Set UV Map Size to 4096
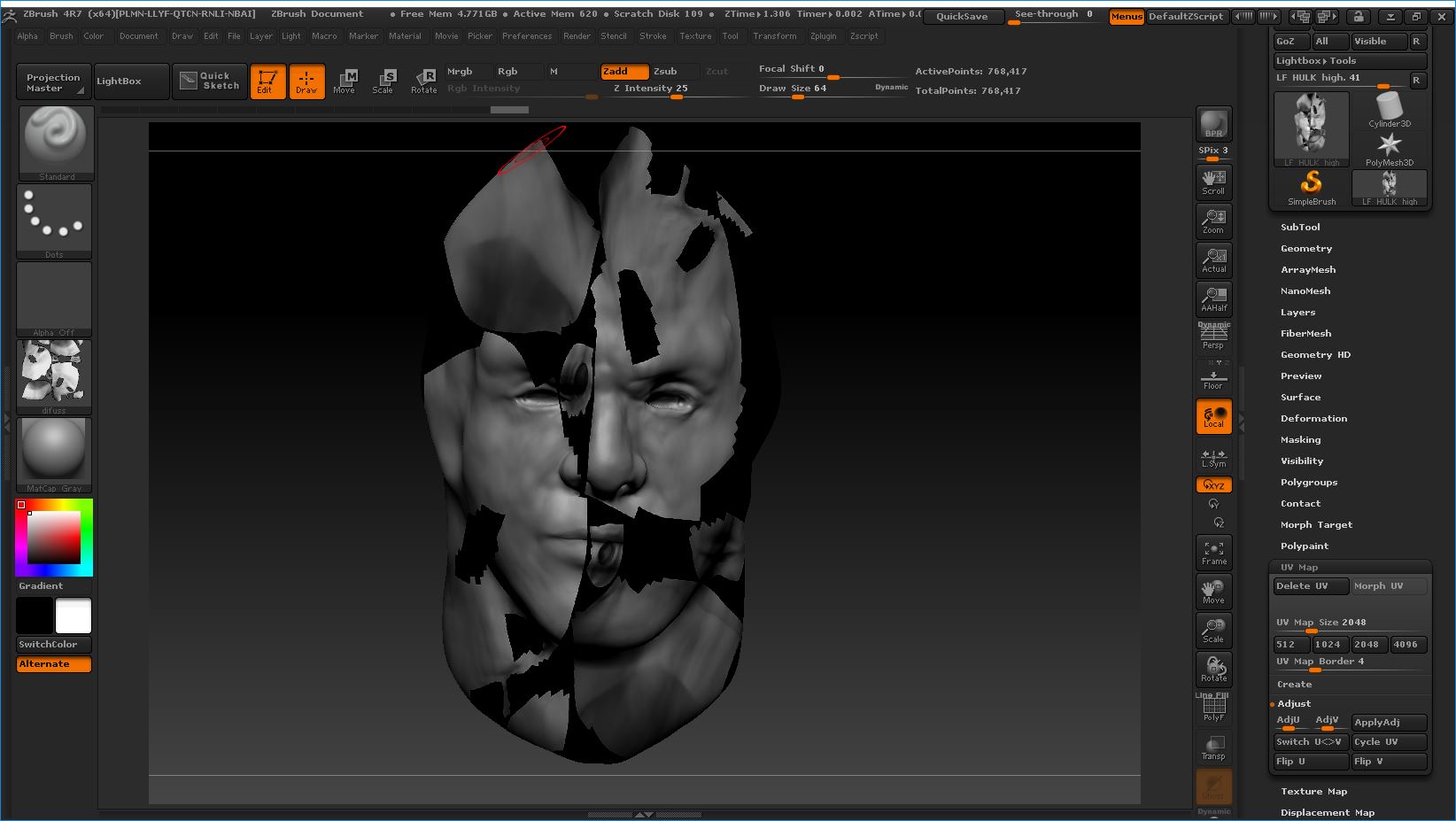This screenshot has width=1456, height=821. [x=1408, y=645]
